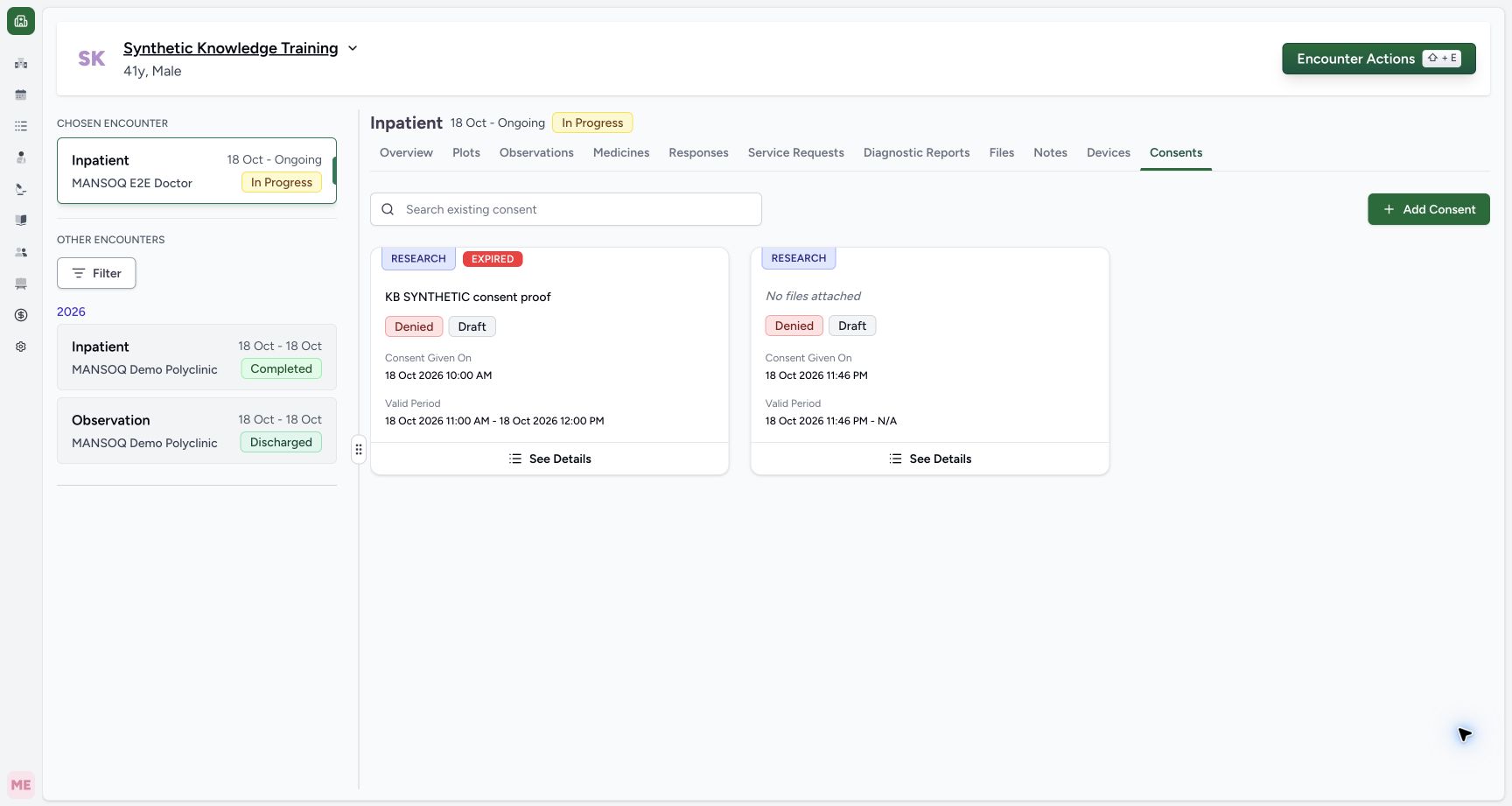Select the Consents tab

tap(1176, 152)
